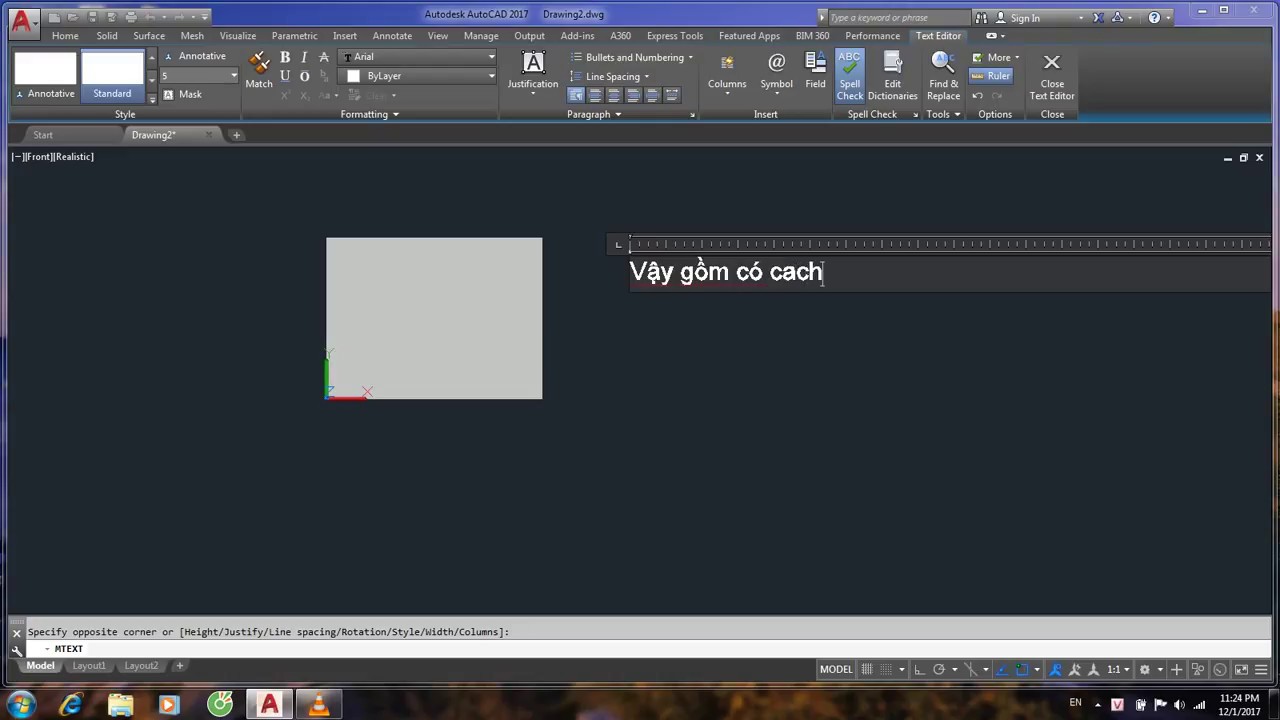Toggle Polar tracking in the status bar
This screenshot has width=1280, height=720.
coord(939,669)
